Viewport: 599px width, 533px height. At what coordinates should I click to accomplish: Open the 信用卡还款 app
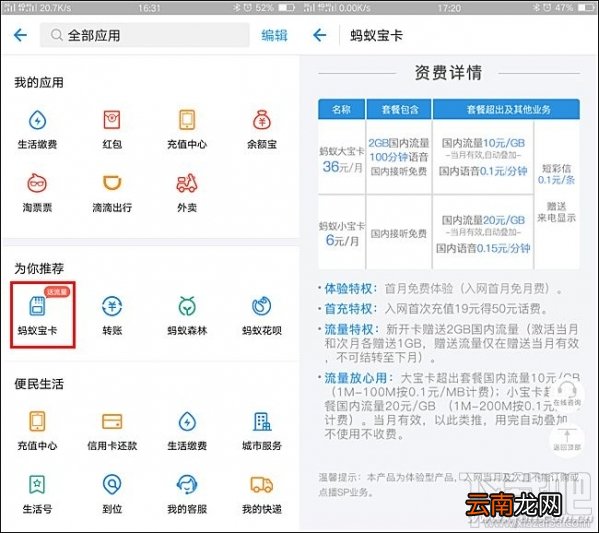point(112,431)
